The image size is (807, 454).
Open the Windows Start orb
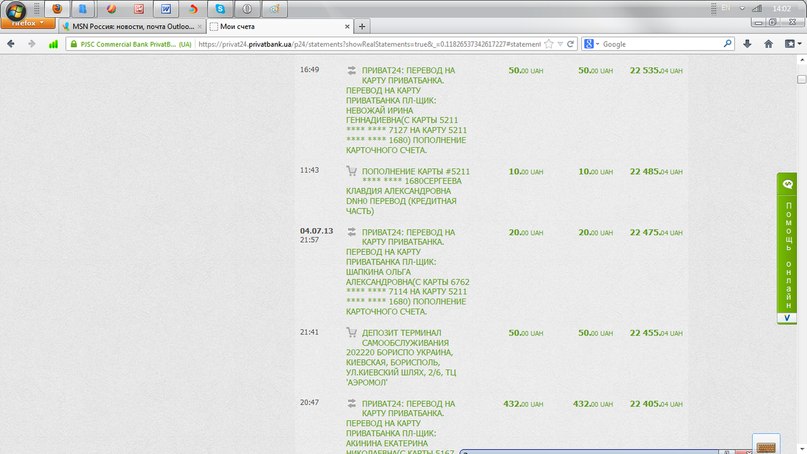click(15, 10)
